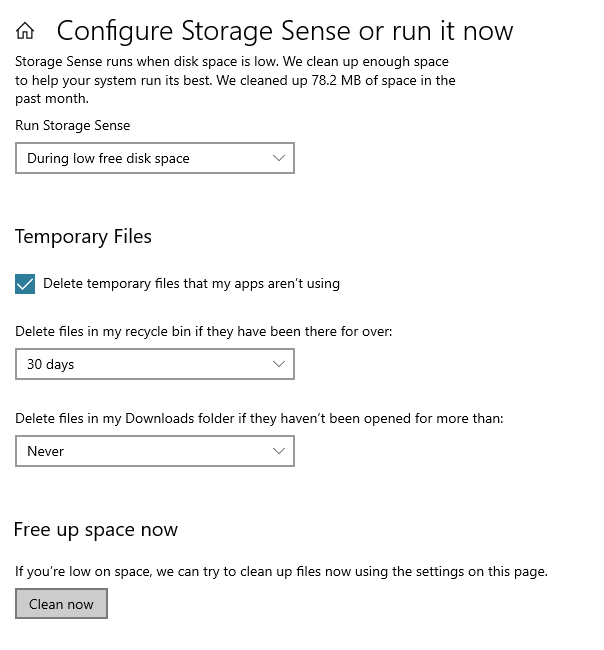Open the recycle bin '30 days' dropdown
The height and width of the screenshot is (650, 604).
point(155,364)
